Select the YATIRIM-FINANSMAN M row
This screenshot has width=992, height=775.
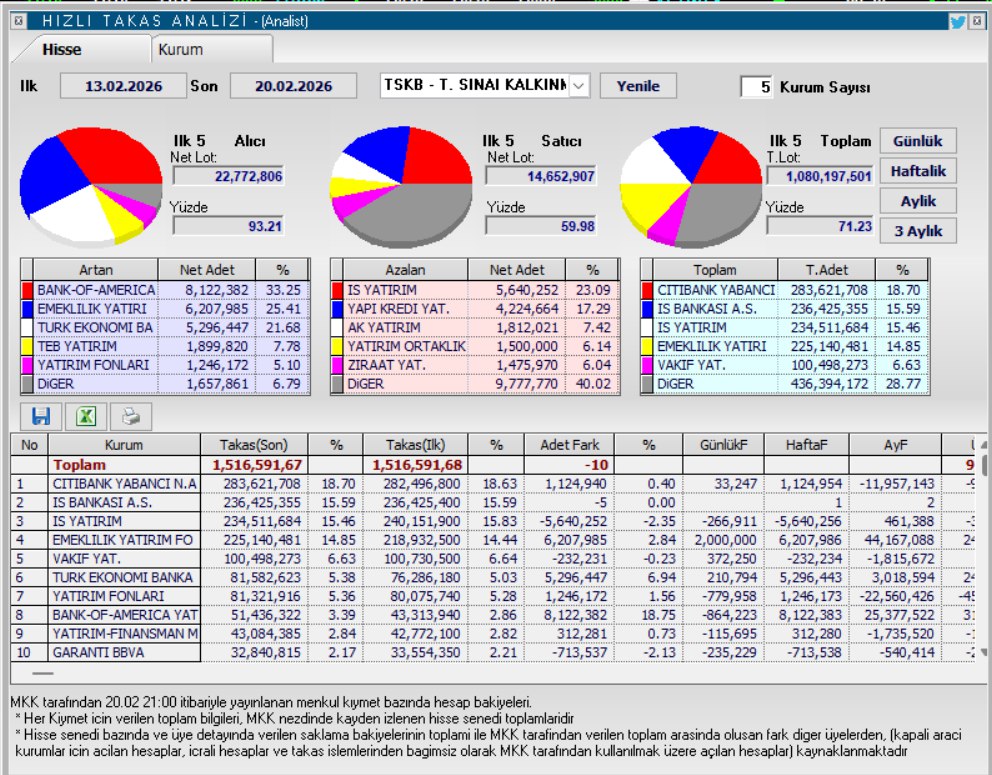[493, 633]
